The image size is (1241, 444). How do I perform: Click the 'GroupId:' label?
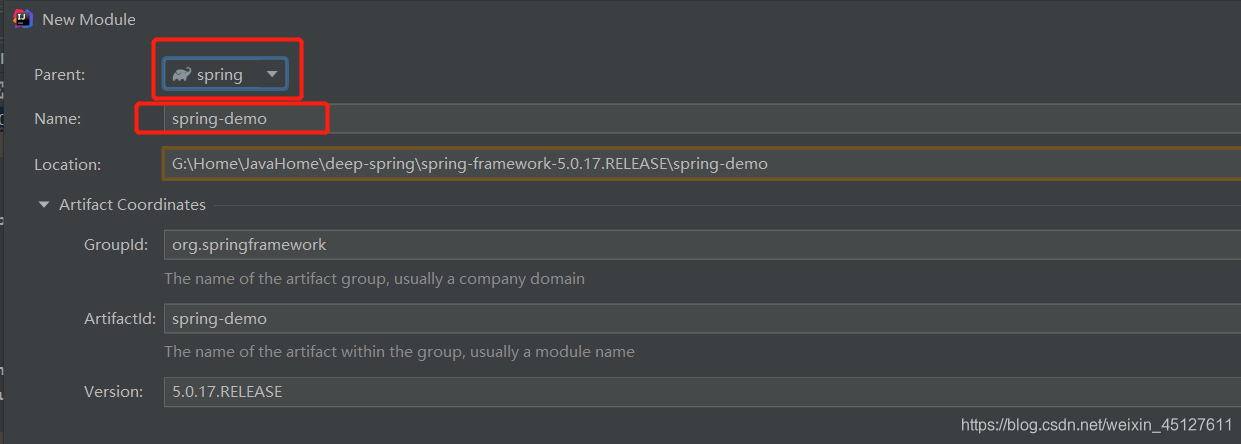pos(116,244)
